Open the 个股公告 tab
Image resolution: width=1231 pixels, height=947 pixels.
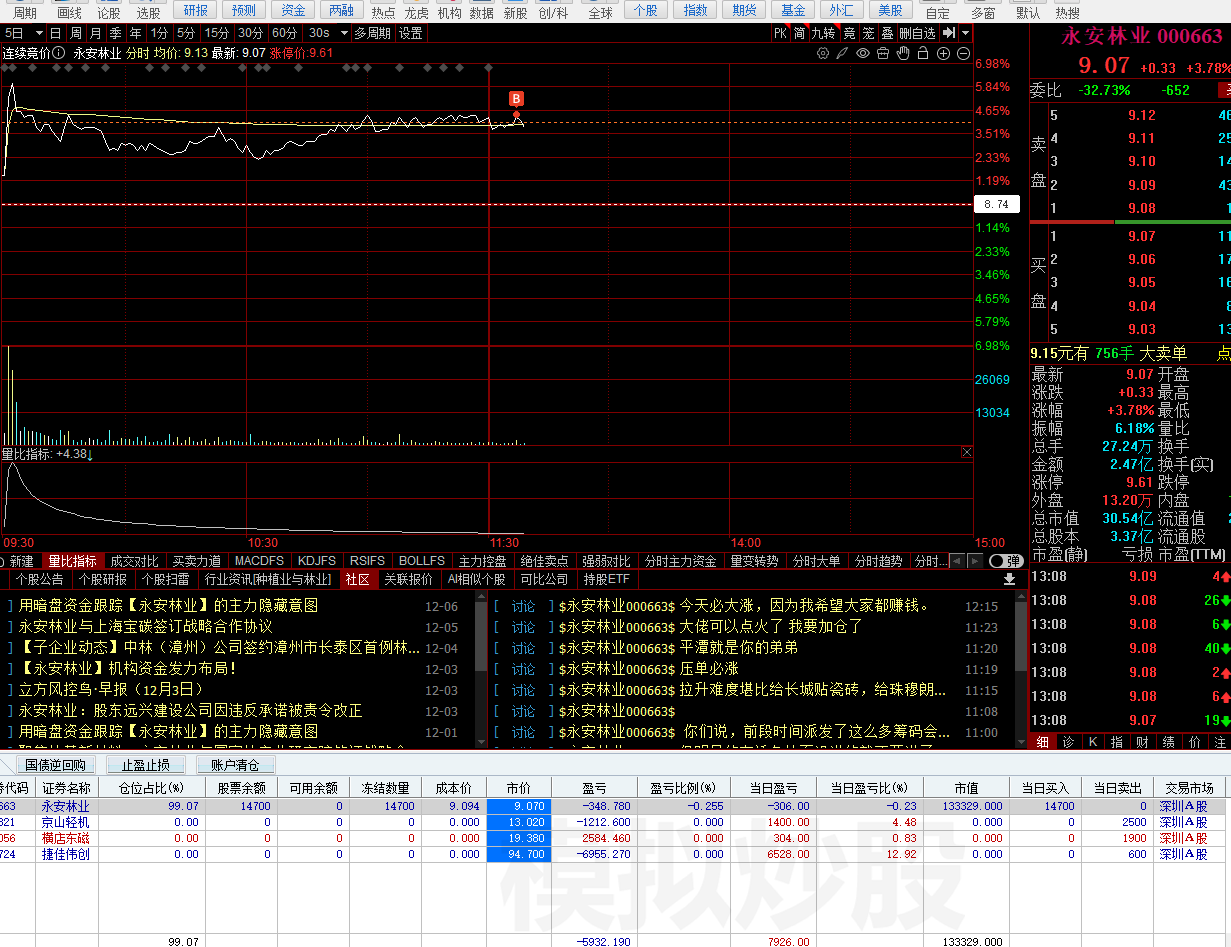pos(40,579)
